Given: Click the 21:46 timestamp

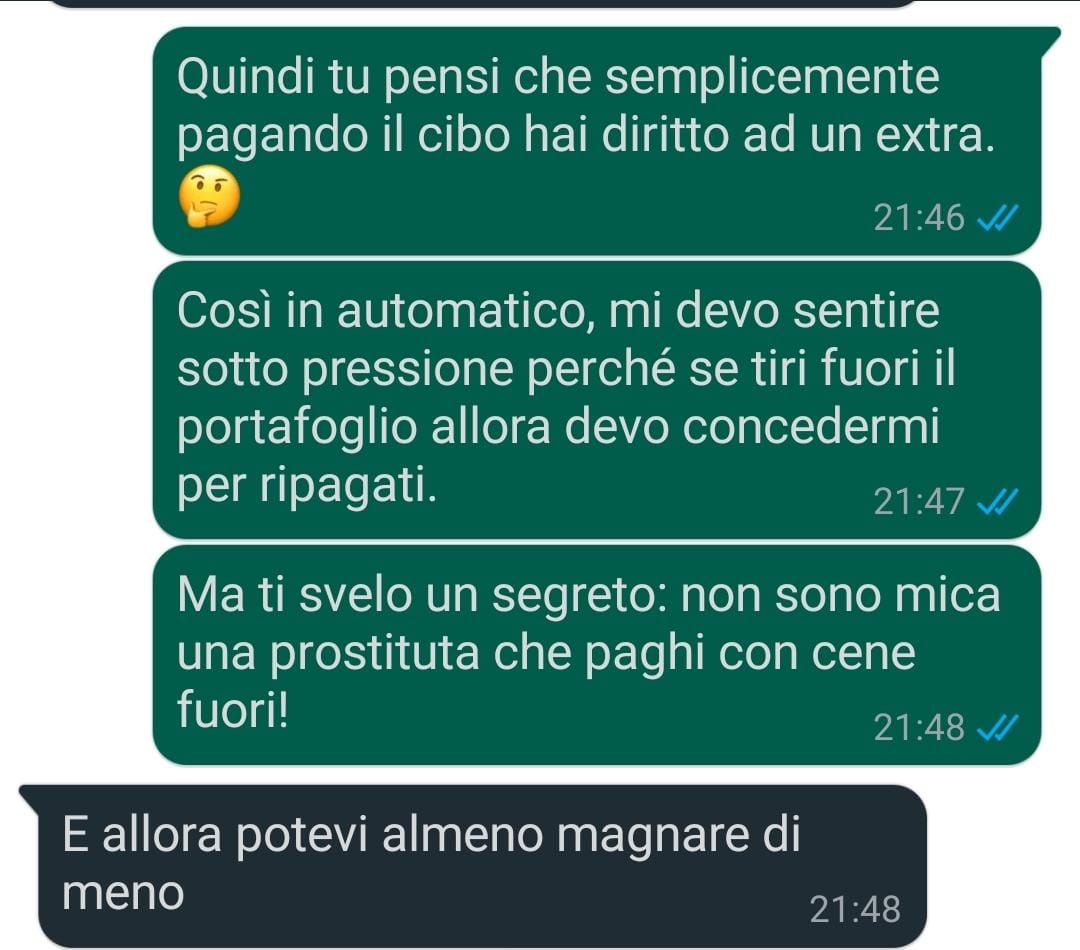Looking at the screenshot, I should (919, 218).
